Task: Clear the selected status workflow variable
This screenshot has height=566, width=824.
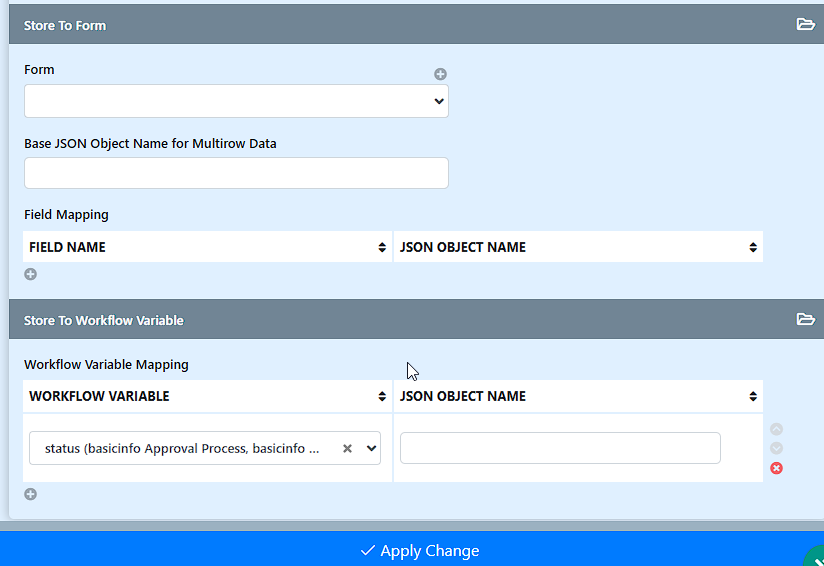Action: coord(347,449)
